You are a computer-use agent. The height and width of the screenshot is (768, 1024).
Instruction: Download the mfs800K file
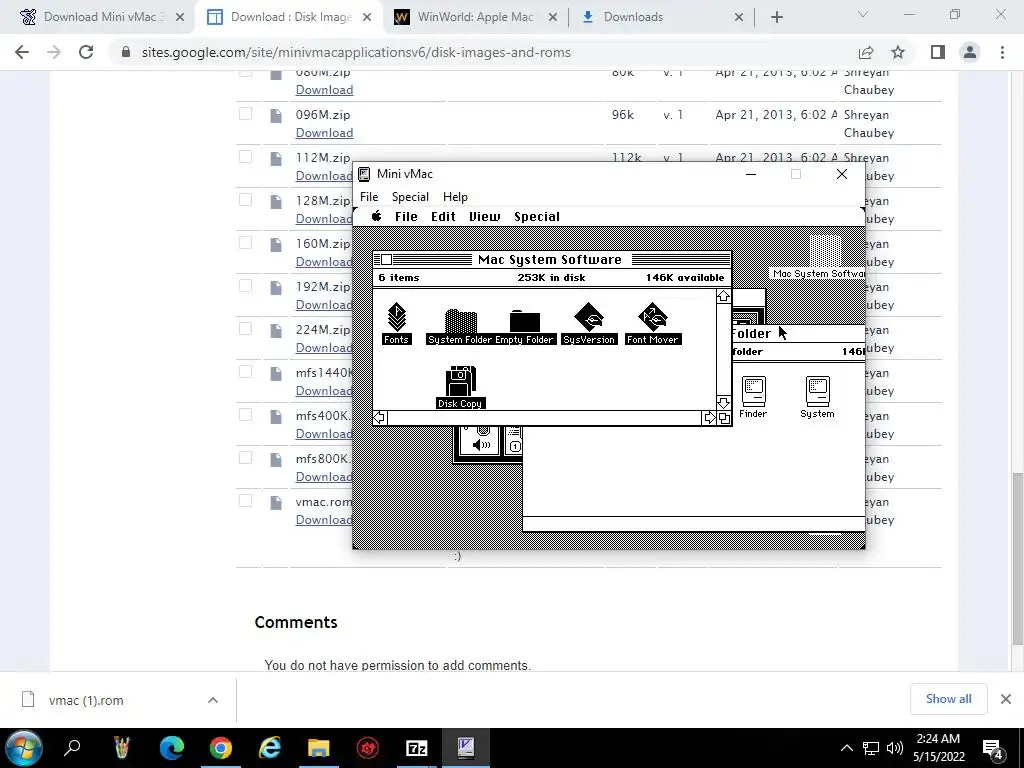[x=324, y=477]
